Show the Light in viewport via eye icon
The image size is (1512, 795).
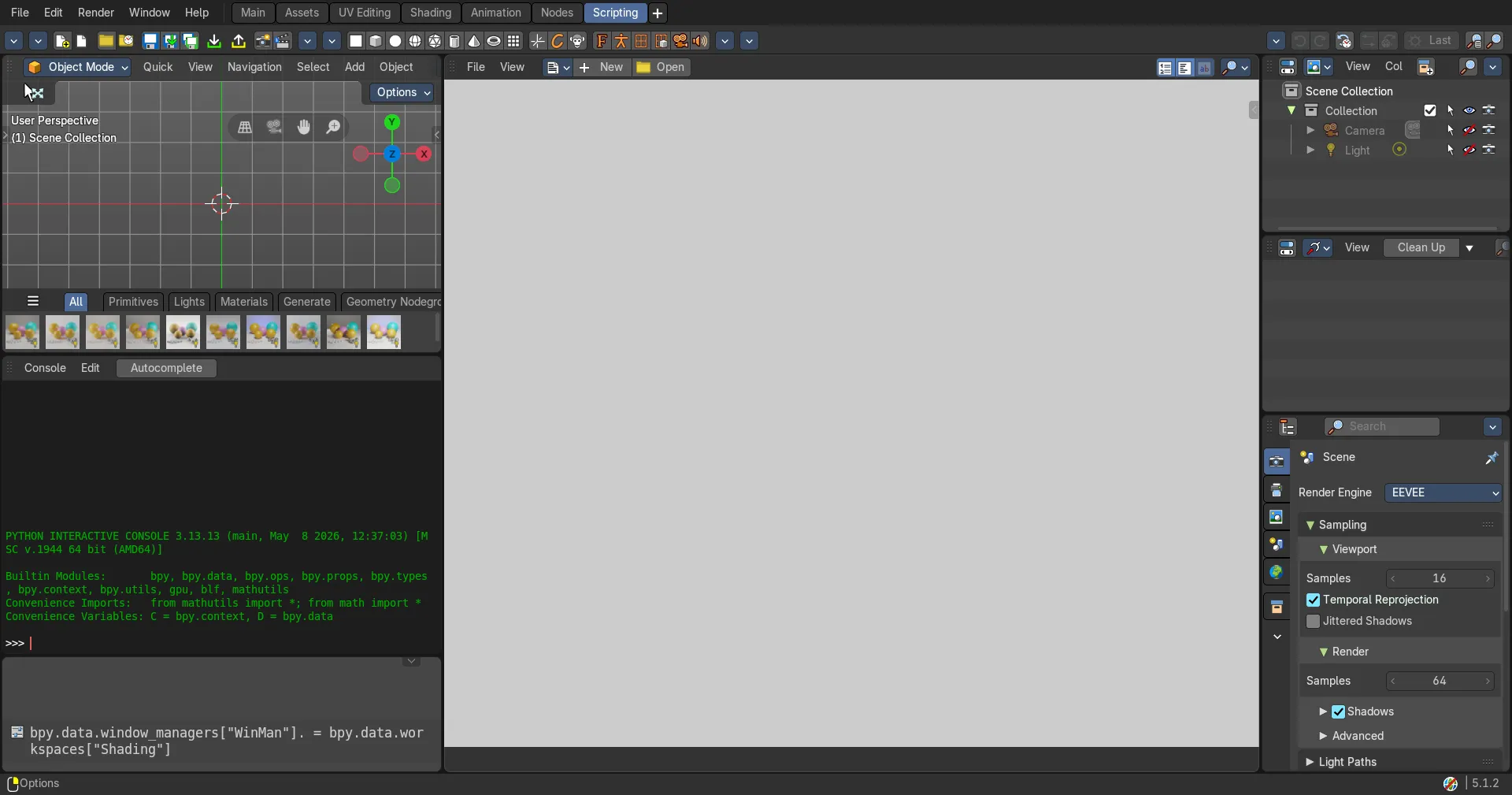[1469, 150]
